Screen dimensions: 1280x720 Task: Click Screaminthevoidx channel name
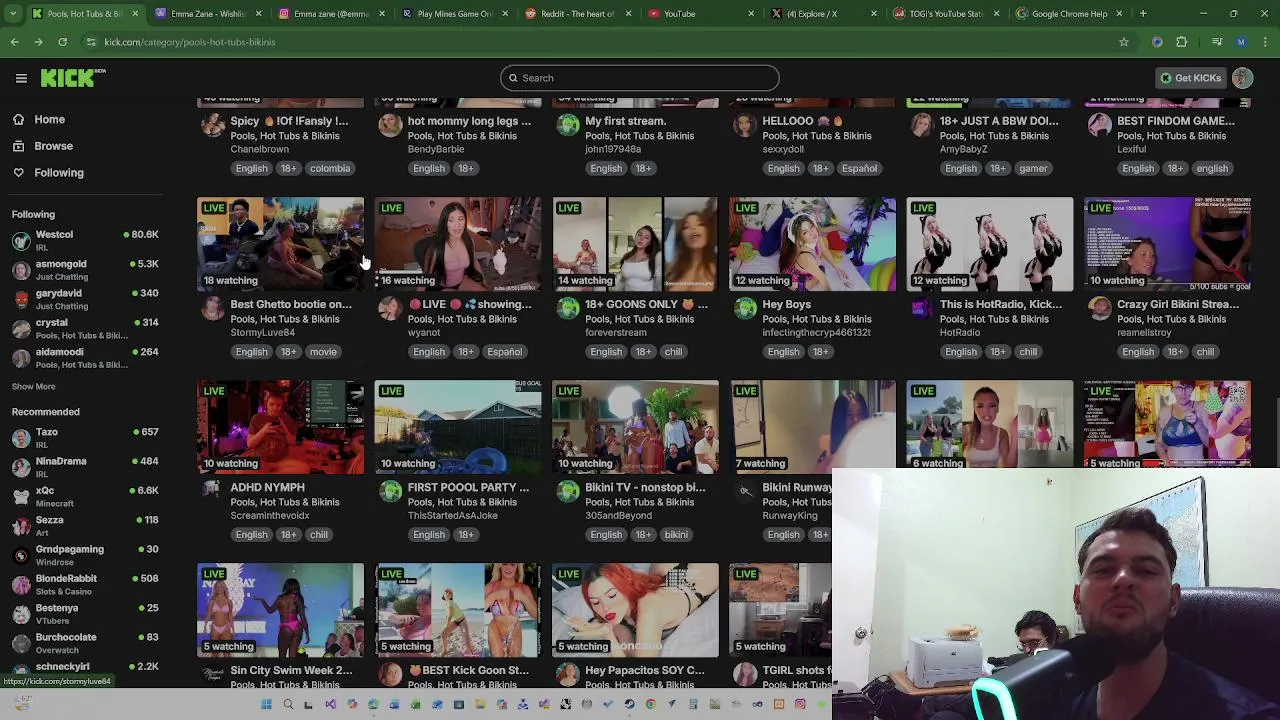click(x=270, y=515)
